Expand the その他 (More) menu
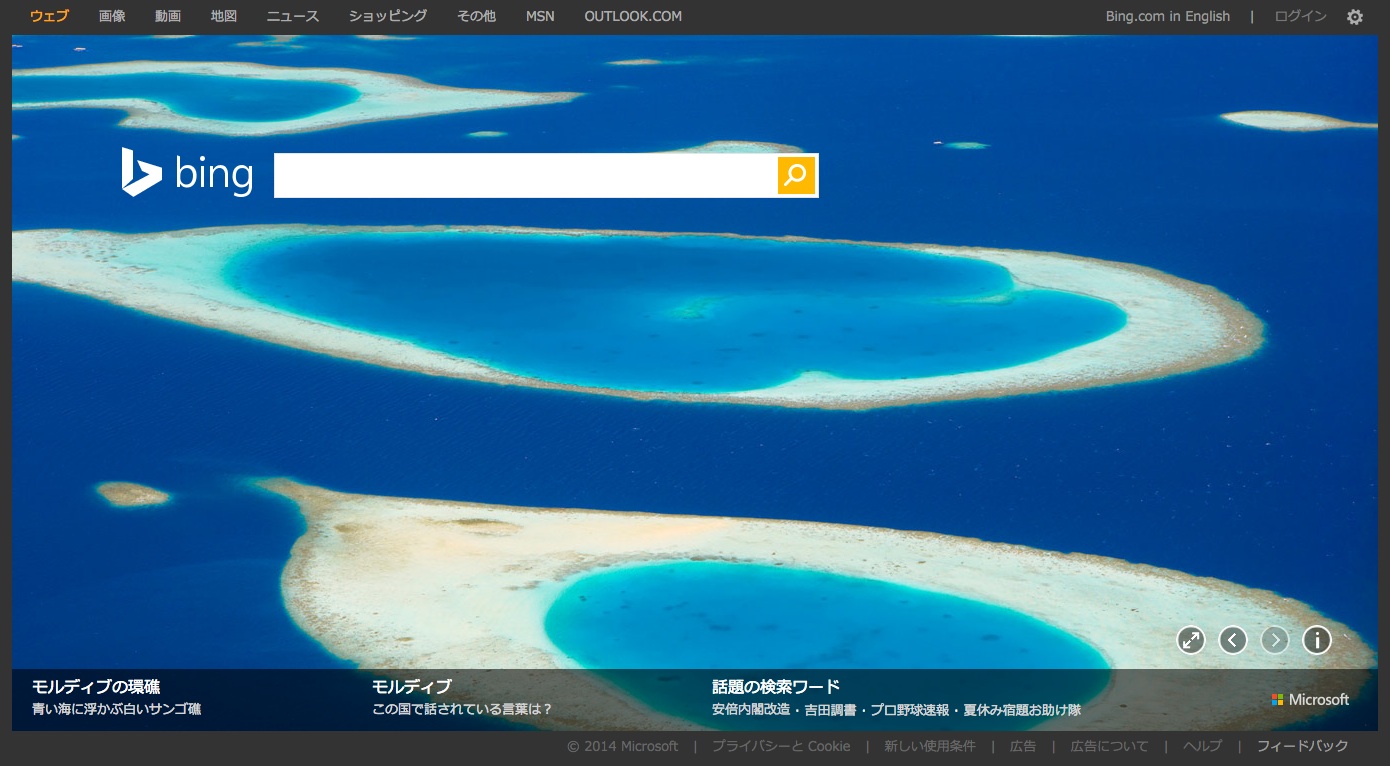The image size is (1390, 766). coord(476,16)
